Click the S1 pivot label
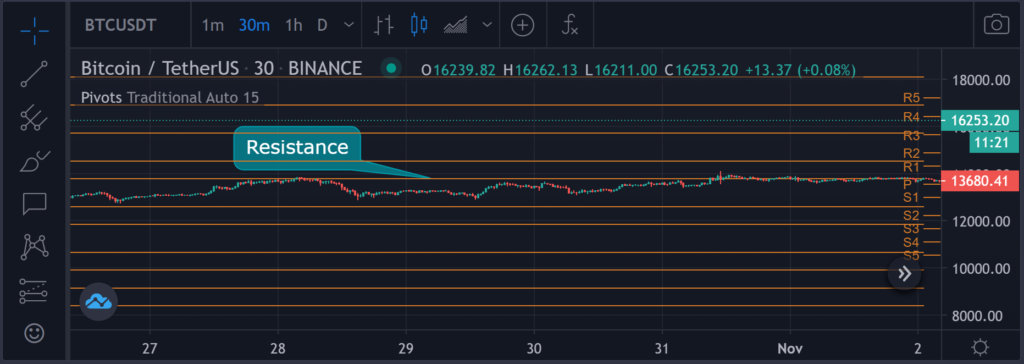Screen dimensions: 1024x364 pyautogui.click(x=912, y=197)
